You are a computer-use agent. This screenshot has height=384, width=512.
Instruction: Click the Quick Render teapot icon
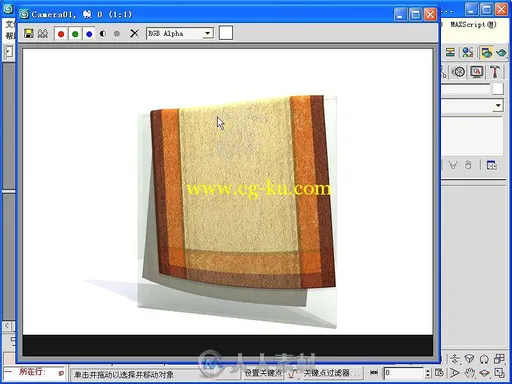[501, 52]
